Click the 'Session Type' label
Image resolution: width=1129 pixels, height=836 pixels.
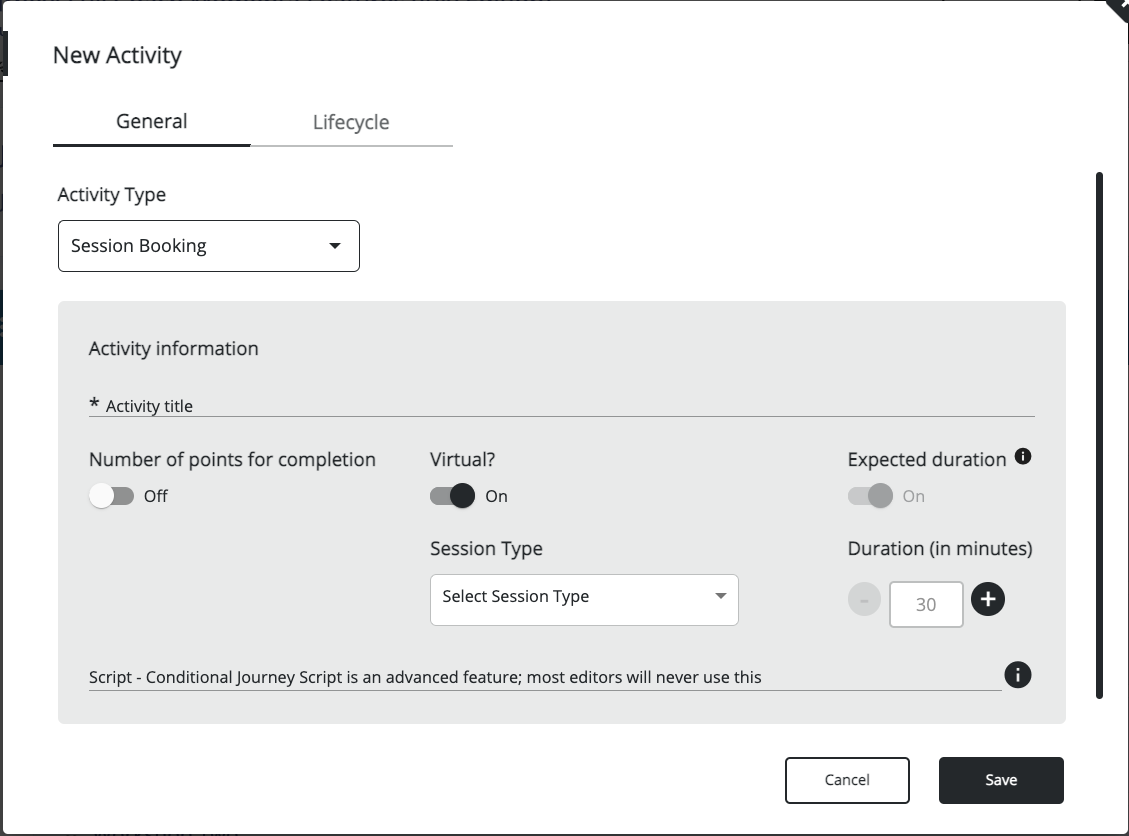[x=486, y=549]
